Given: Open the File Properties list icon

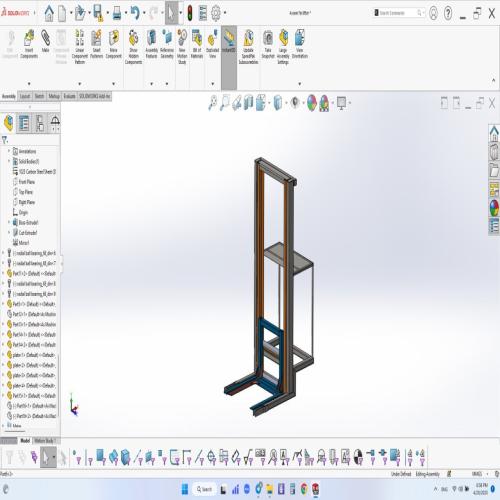Looking at the screenshot, I should pyautogui.click(x=203, y=13).
